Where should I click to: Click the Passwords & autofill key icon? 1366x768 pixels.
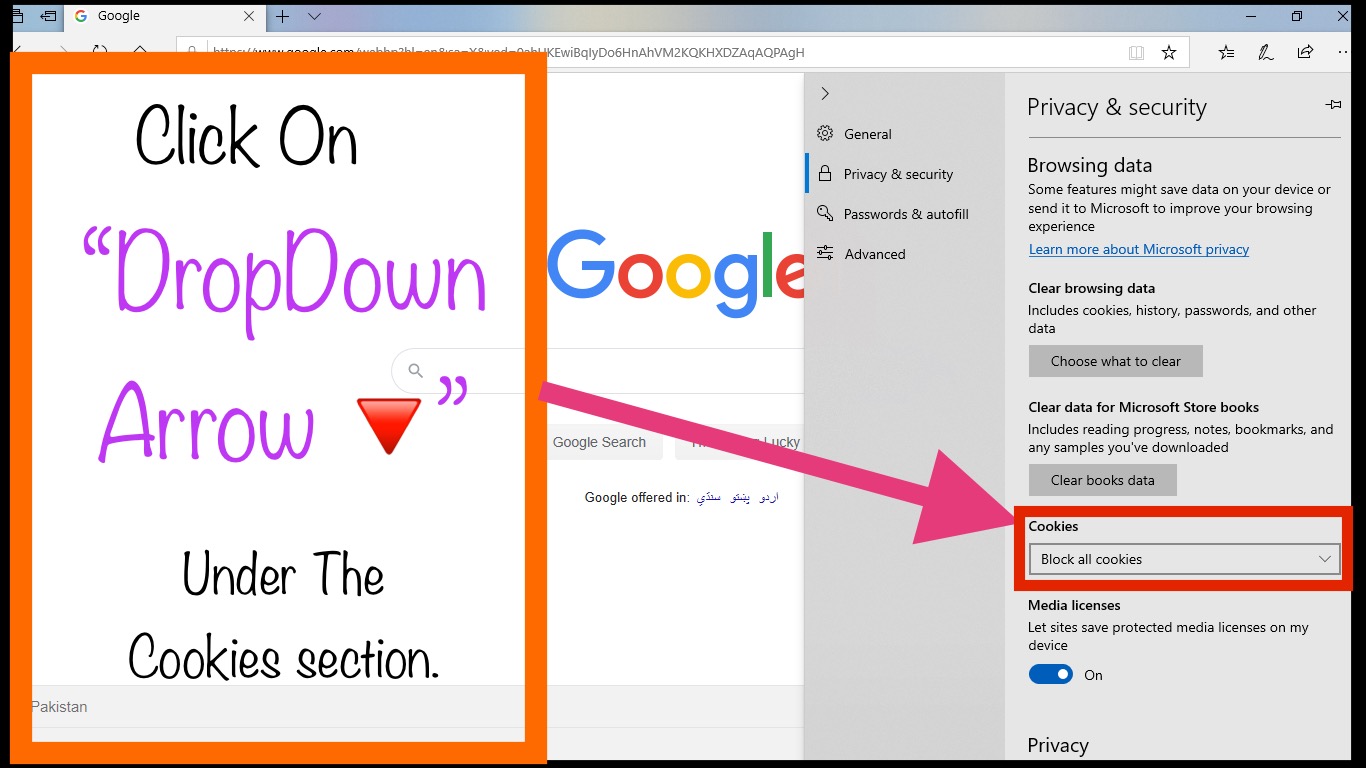[x=825, y=213]
